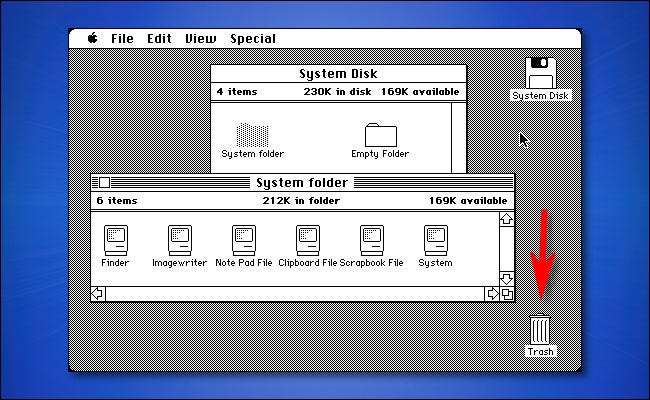Viewport: 650px width, 400px height.
Task: Click the System folder horizontal scrollbar track
Action: click(295, 294)
